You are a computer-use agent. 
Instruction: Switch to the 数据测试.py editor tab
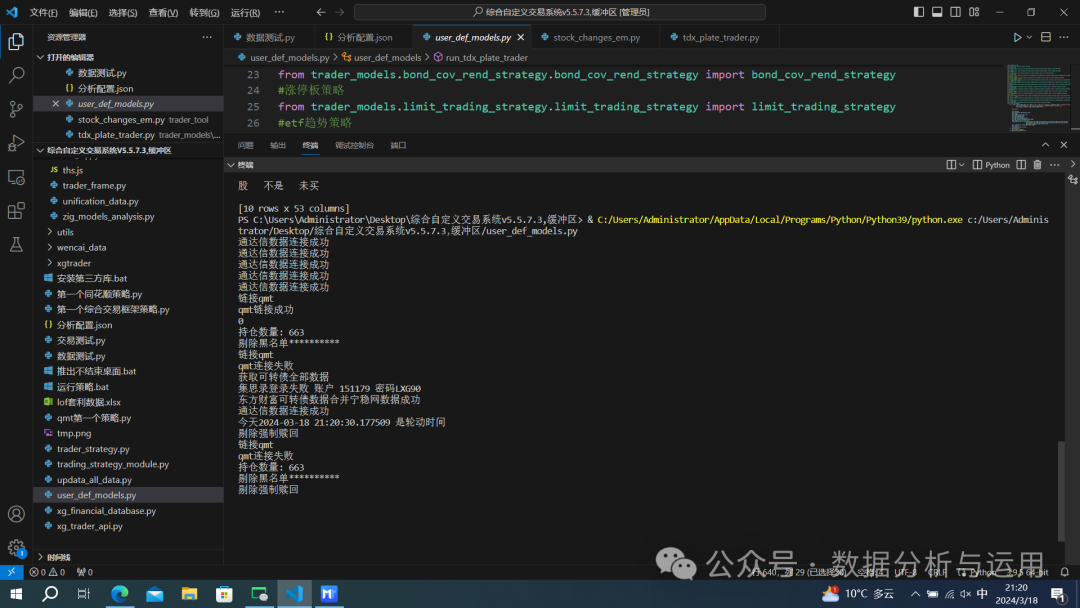coord(270,37)
